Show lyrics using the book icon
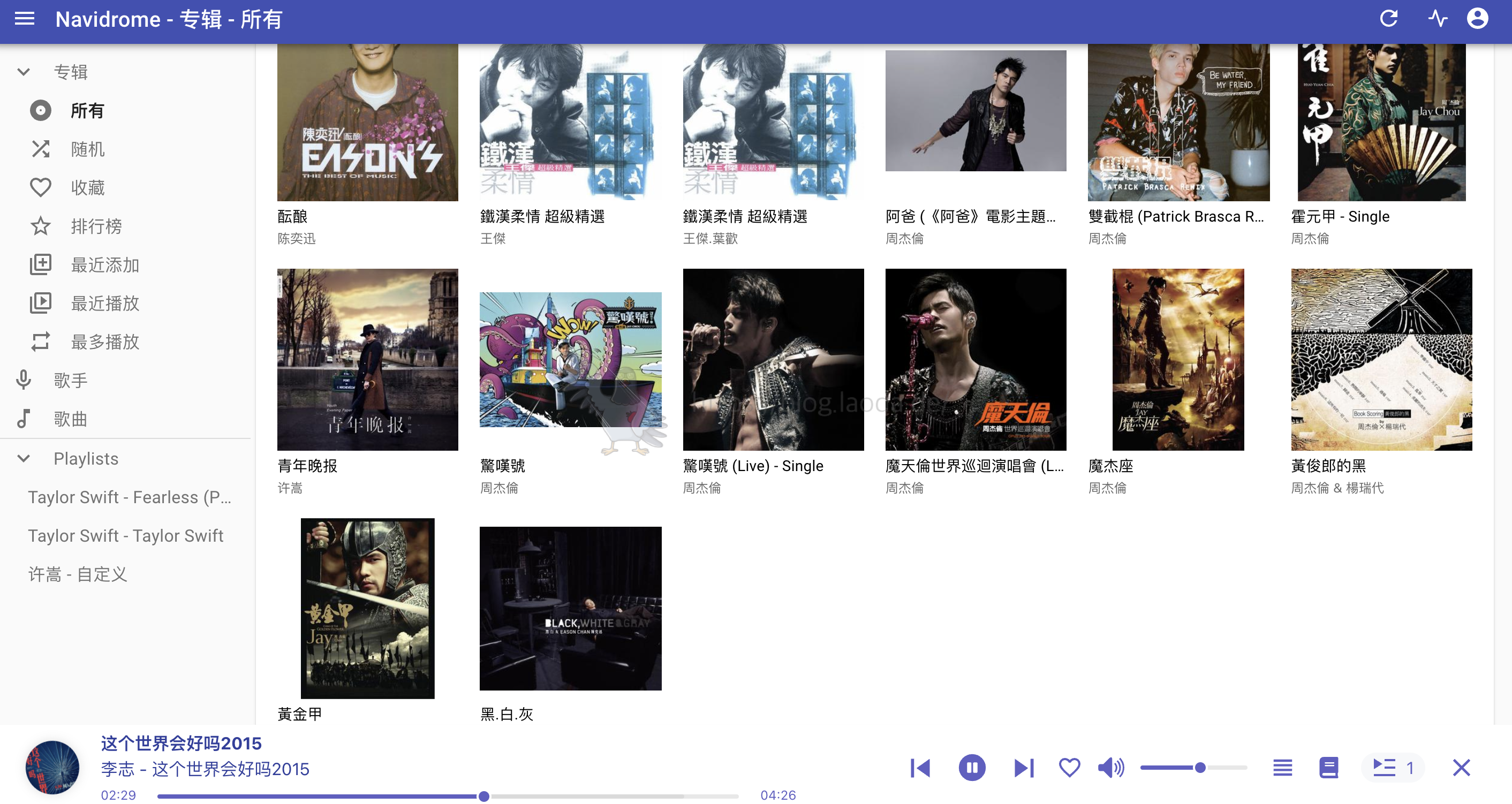The width and height of the screenshot is (1512, 804). pos(1328,767)
